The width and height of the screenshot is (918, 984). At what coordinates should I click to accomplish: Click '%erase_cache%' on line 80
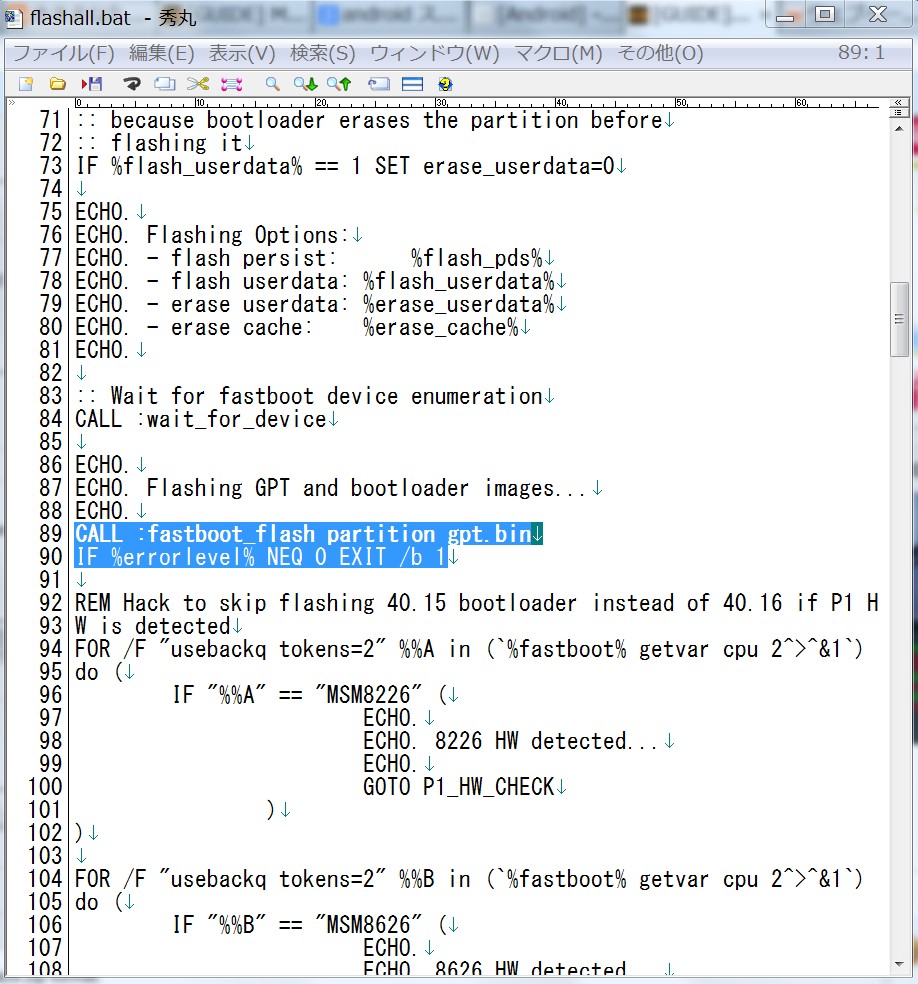click(x=441, y=327)
